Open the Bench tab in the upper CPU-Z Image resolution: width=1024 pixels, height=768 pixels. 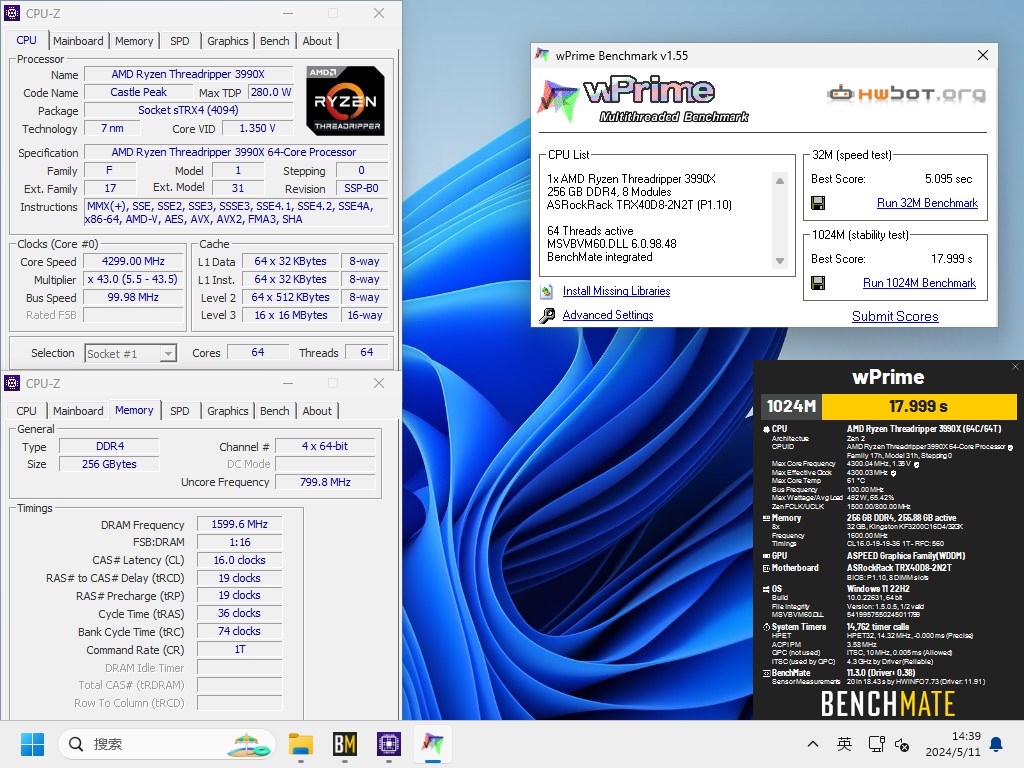pyautogui.click(x=274, y=41)
